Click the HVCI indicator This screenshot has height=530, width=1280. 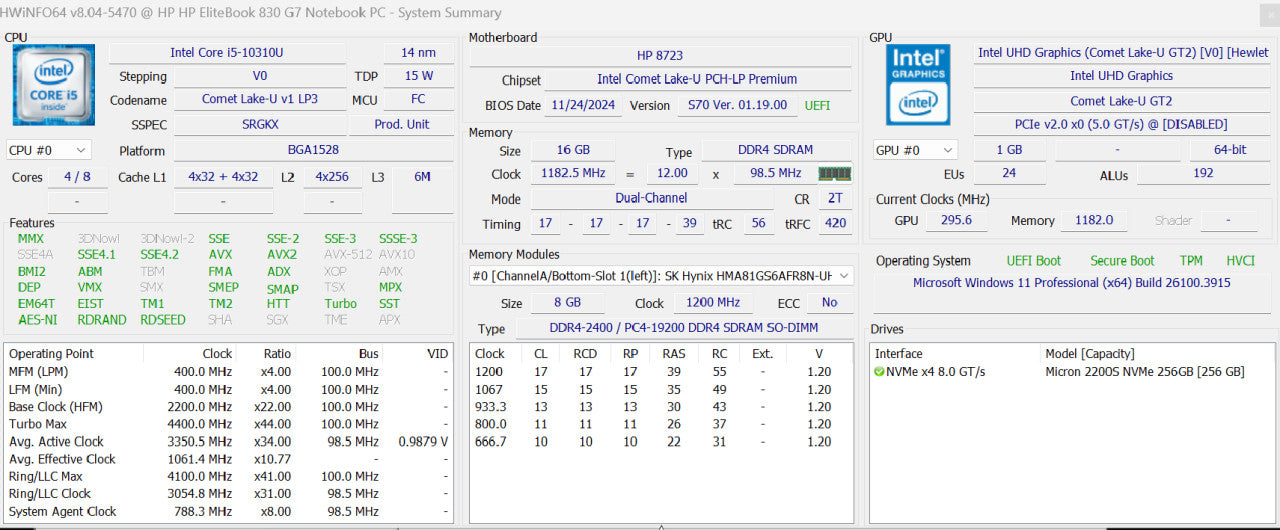click(1241, 261)
